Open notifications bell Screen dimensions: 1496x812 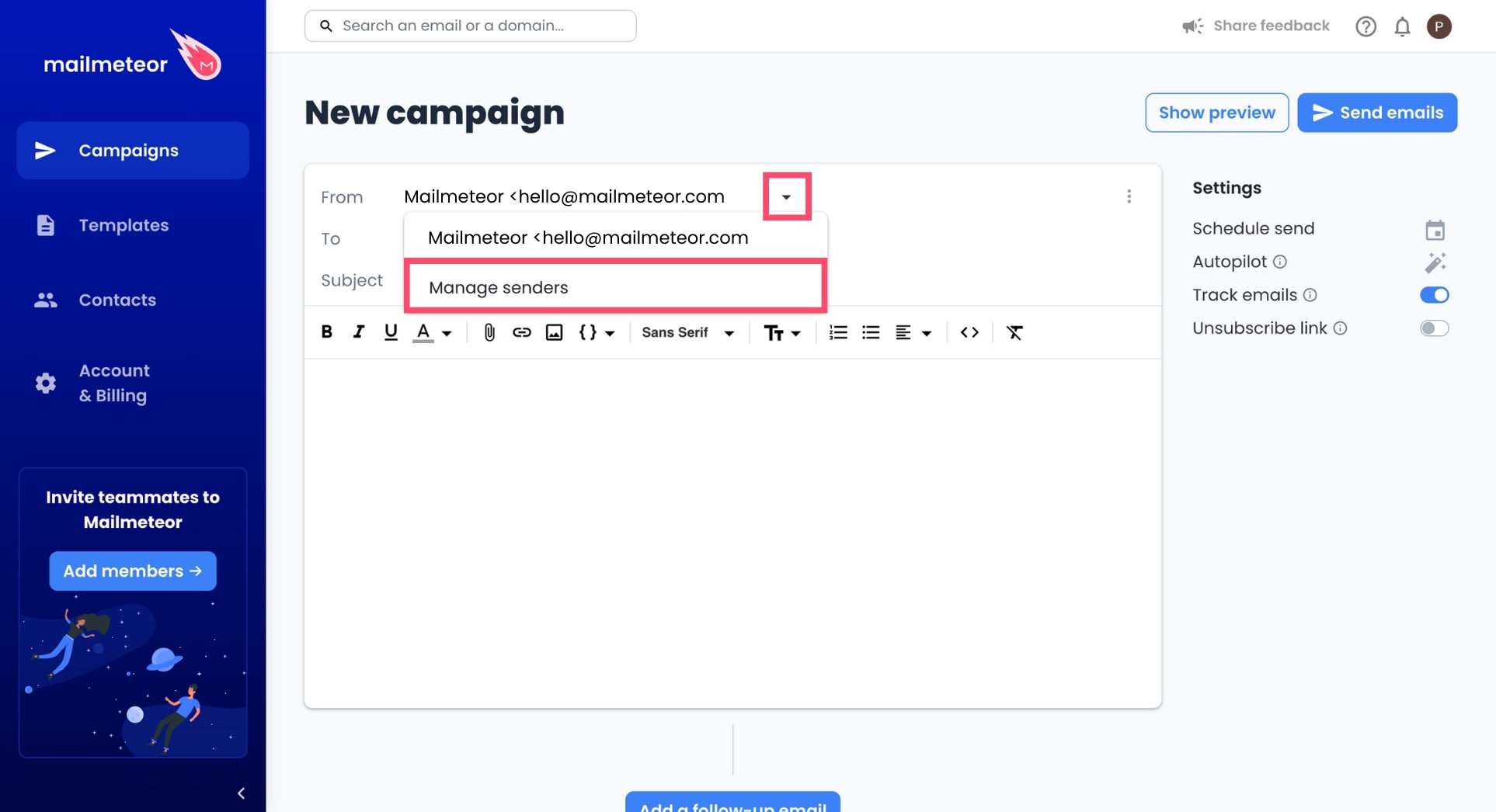point(1402,26)
